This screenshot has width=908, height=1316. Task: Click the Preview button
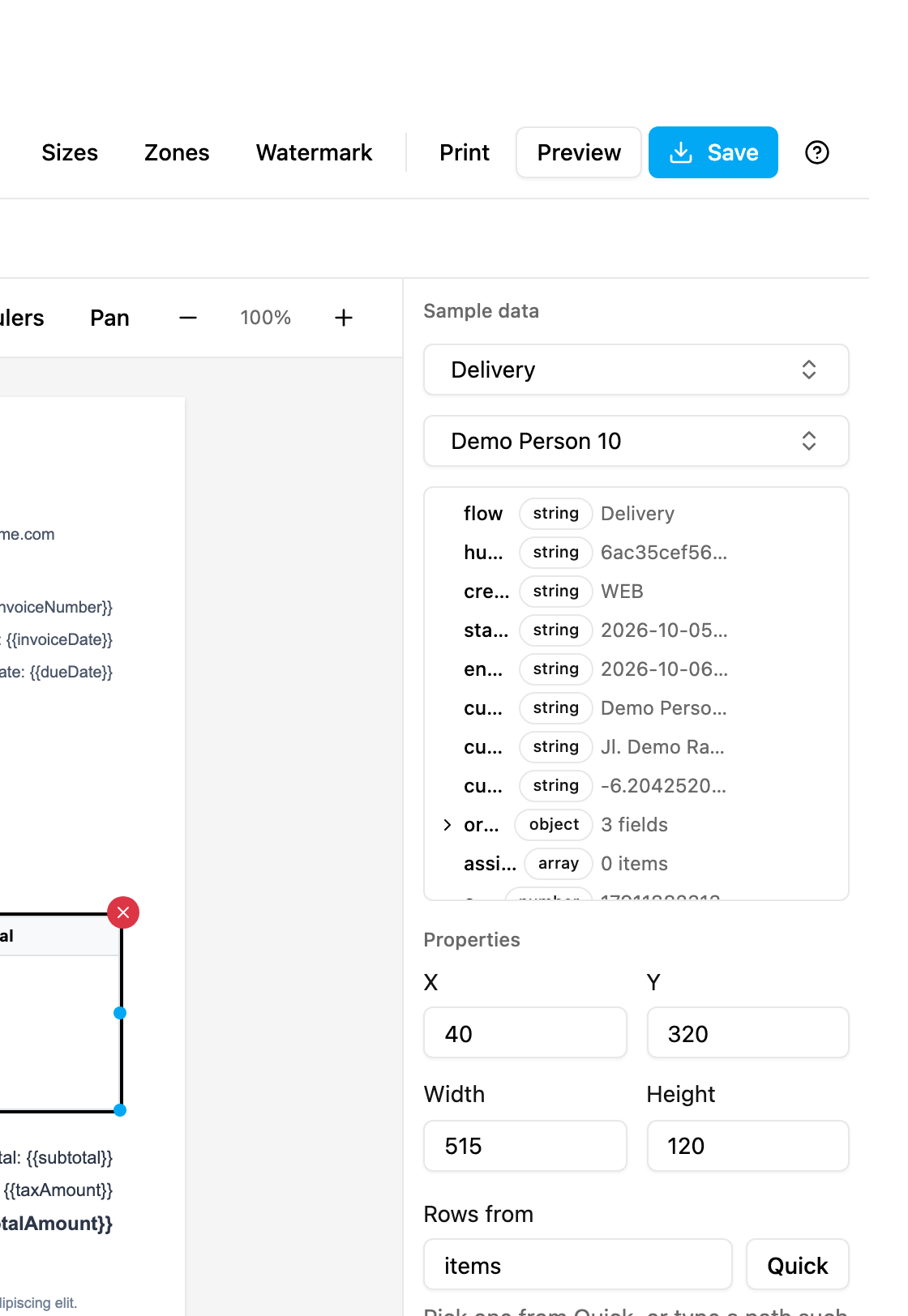(x=579, y=152)
